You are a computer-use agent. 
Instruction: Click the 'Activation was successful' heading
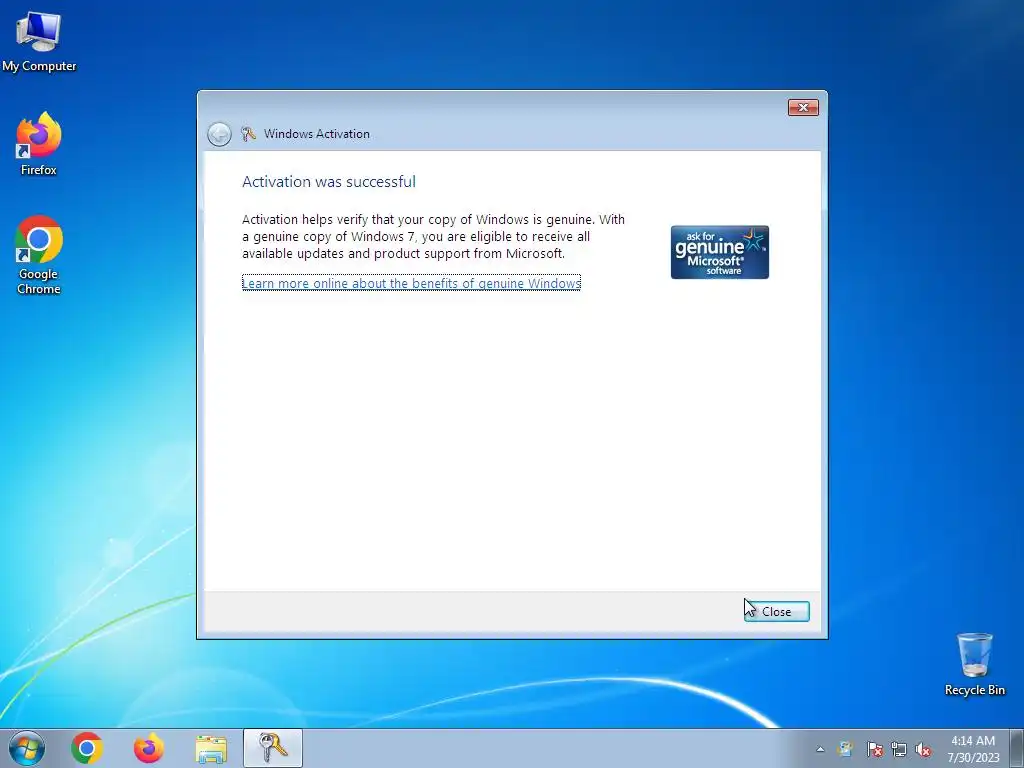(328, 182)
